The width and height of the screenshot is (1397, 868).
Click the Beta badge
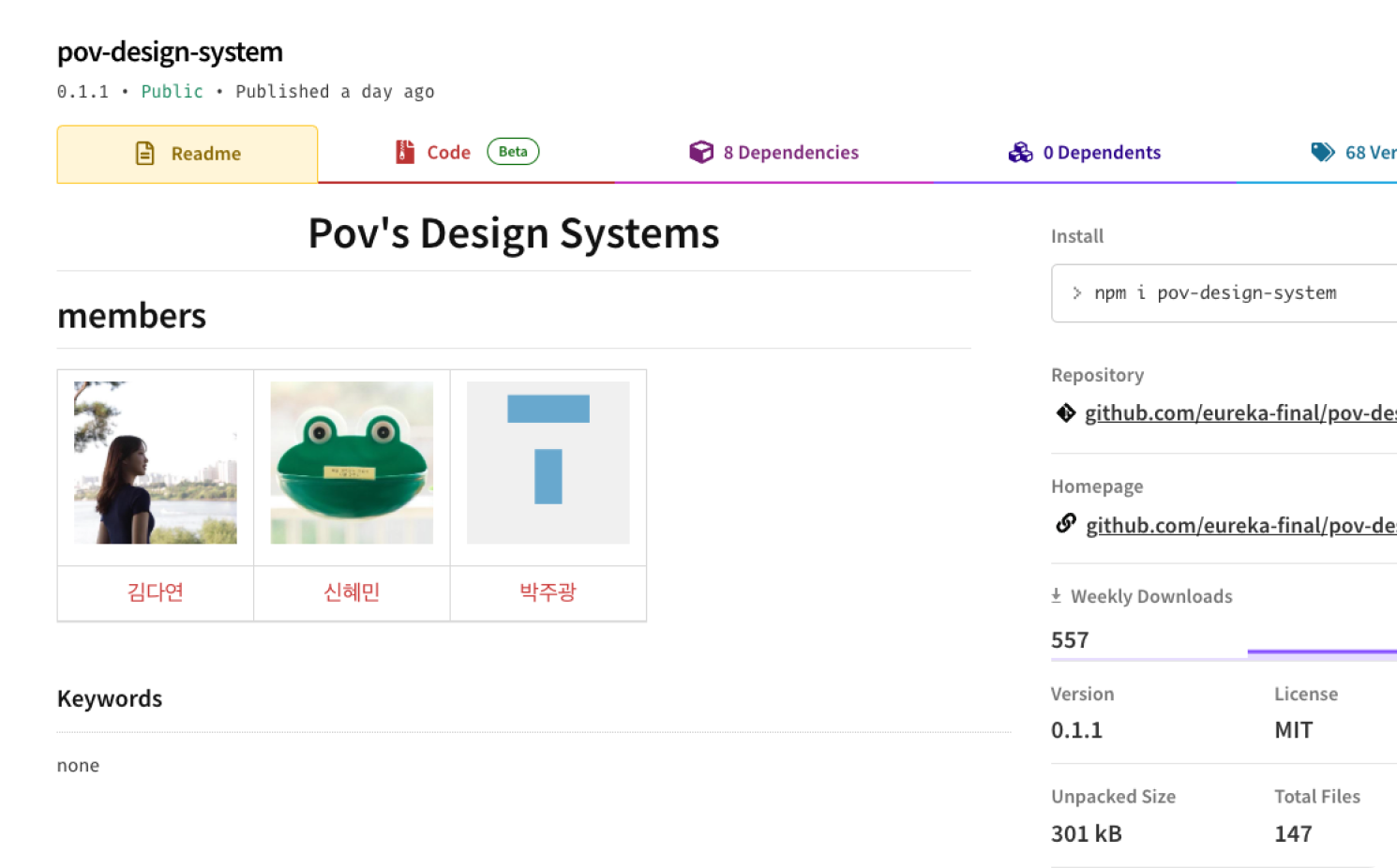[x=513, y=152]
